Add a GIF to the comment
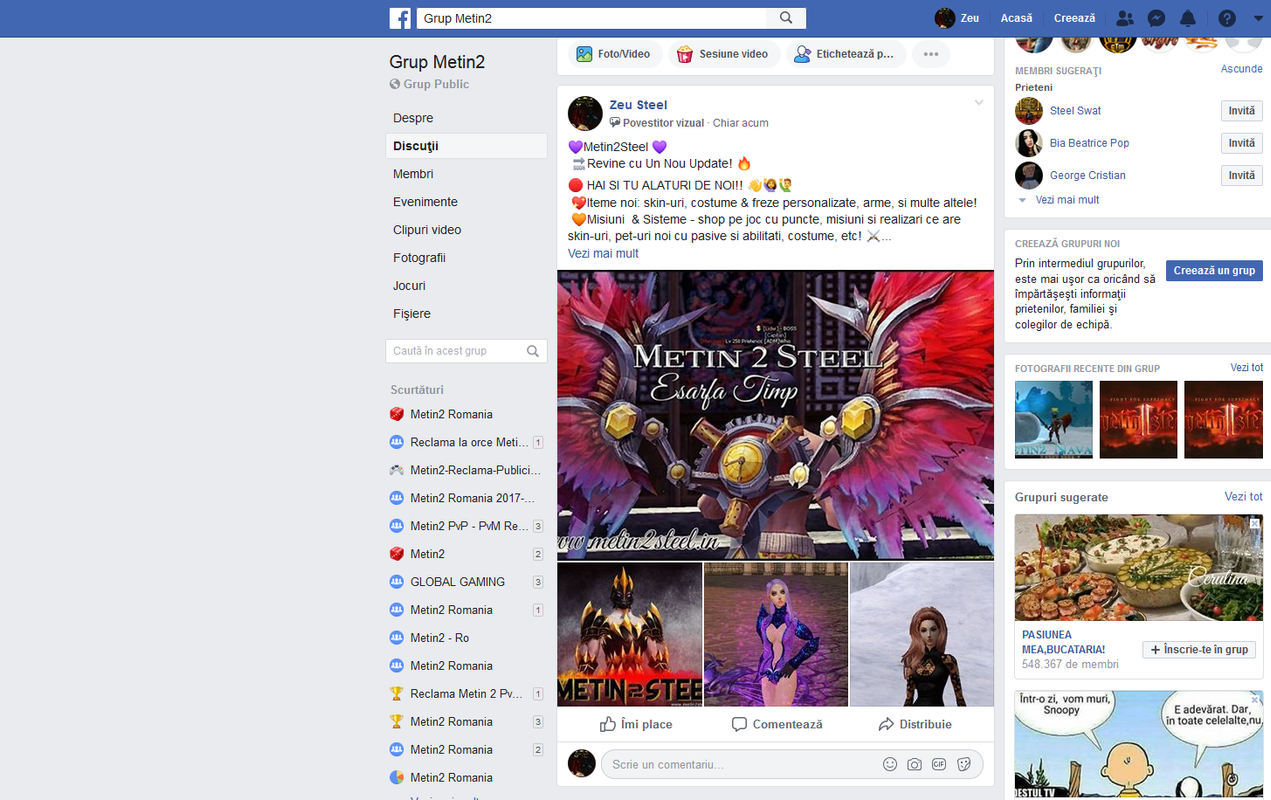 pyautogui.click(x=939, y=764)
